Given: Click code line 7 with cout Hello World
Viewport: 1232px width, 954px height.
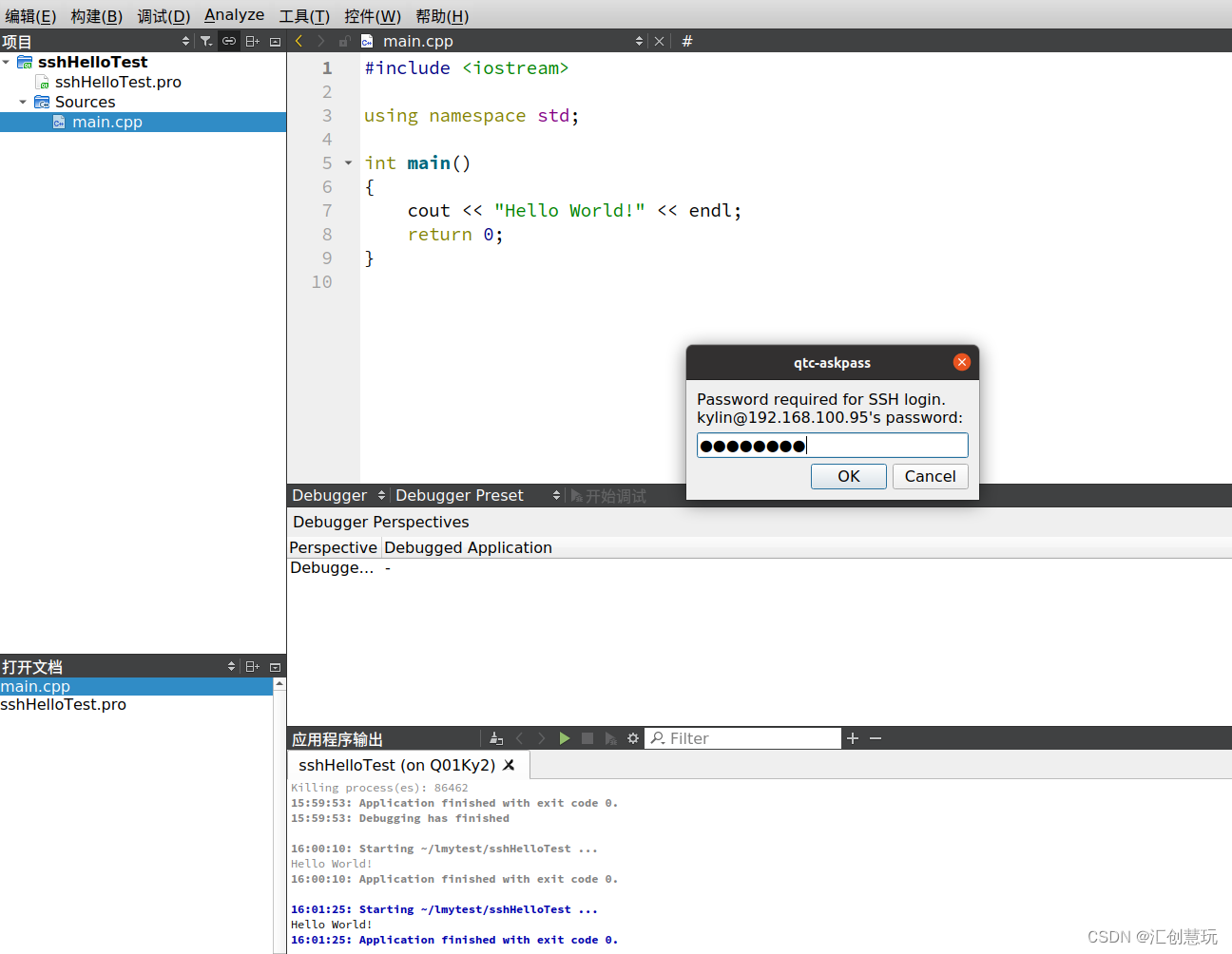Looking at the screenshot, I should click(x=574, y=211).
